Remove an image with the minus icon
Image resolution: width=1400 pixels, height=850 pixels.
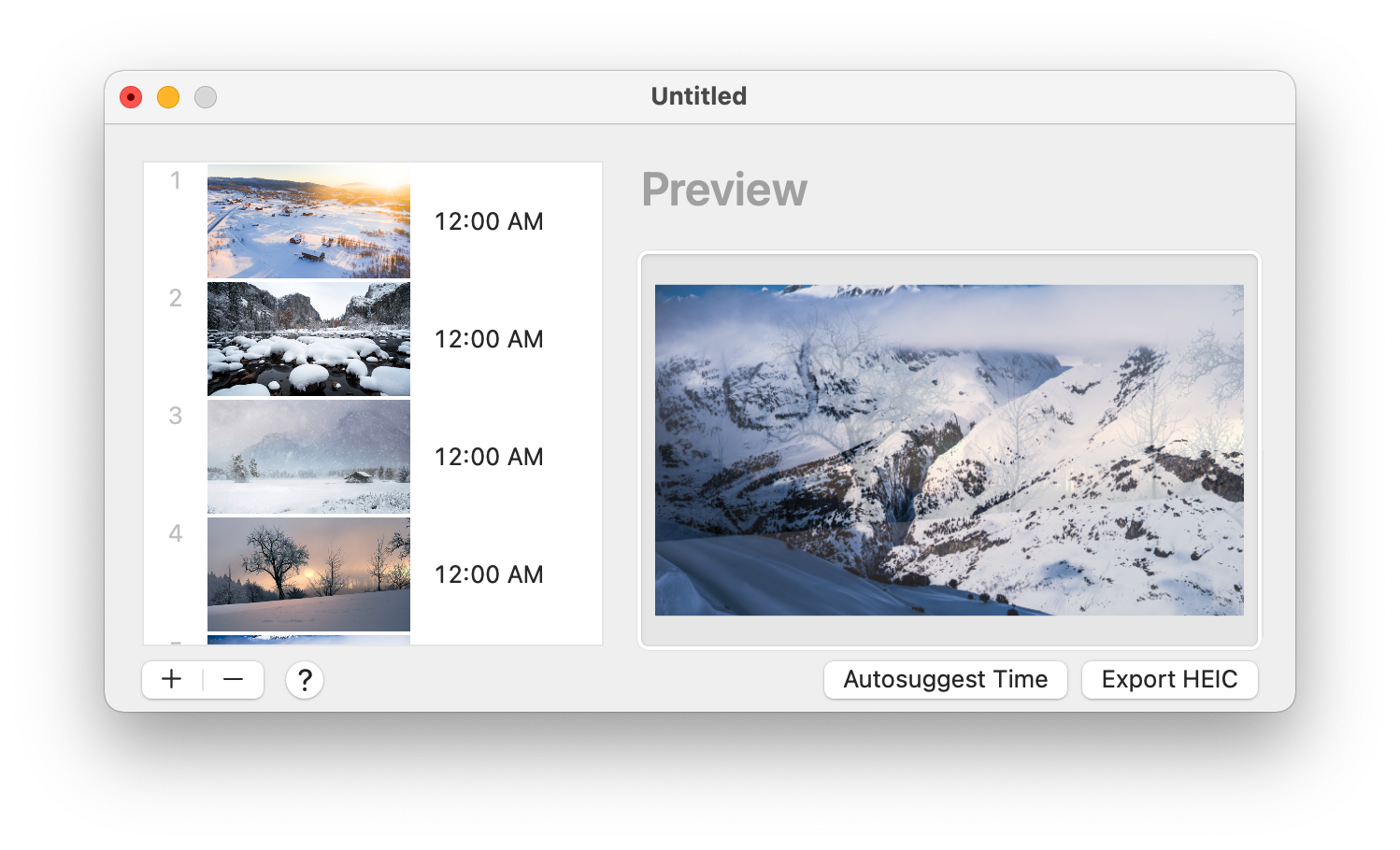click(233, 679)
